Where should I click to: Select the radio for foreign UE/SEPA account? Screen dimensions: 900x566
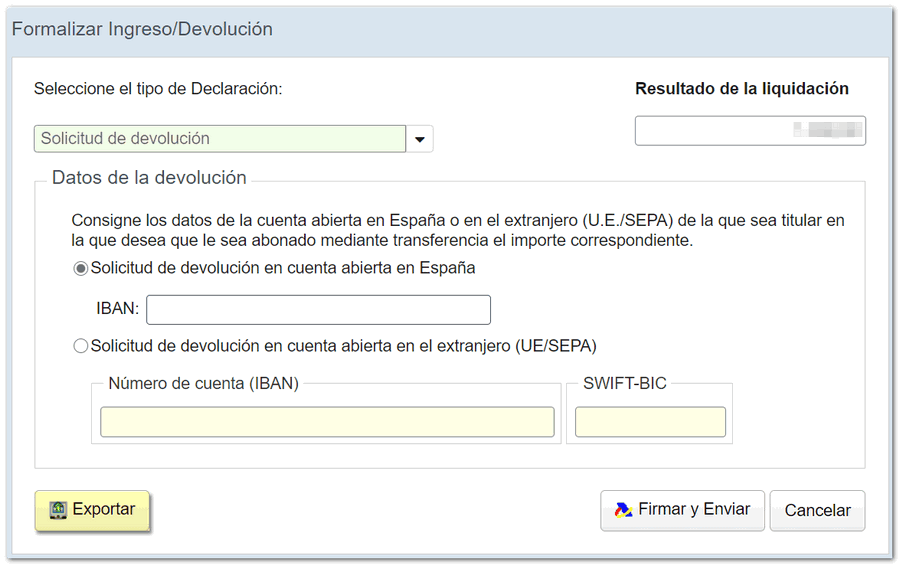tap(81, 346)
